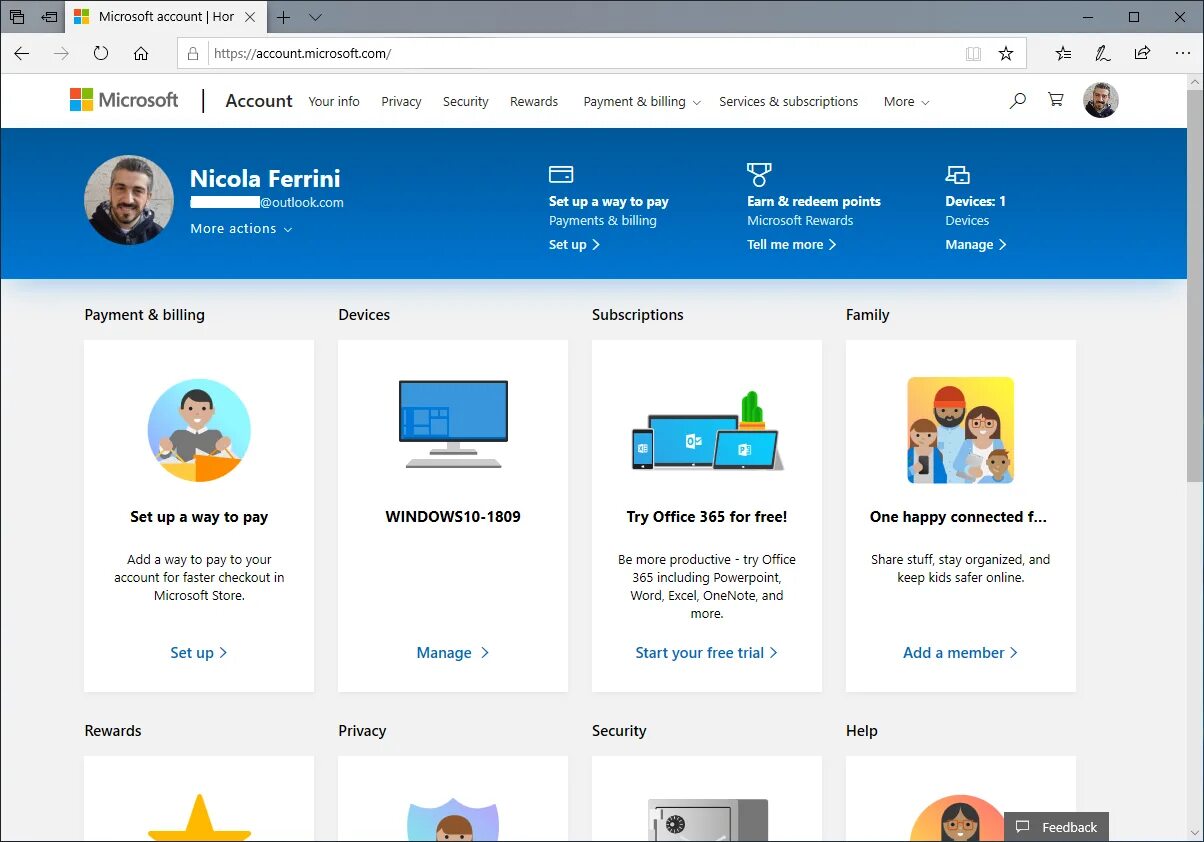Click the Tell me more link

coord(791,244)
